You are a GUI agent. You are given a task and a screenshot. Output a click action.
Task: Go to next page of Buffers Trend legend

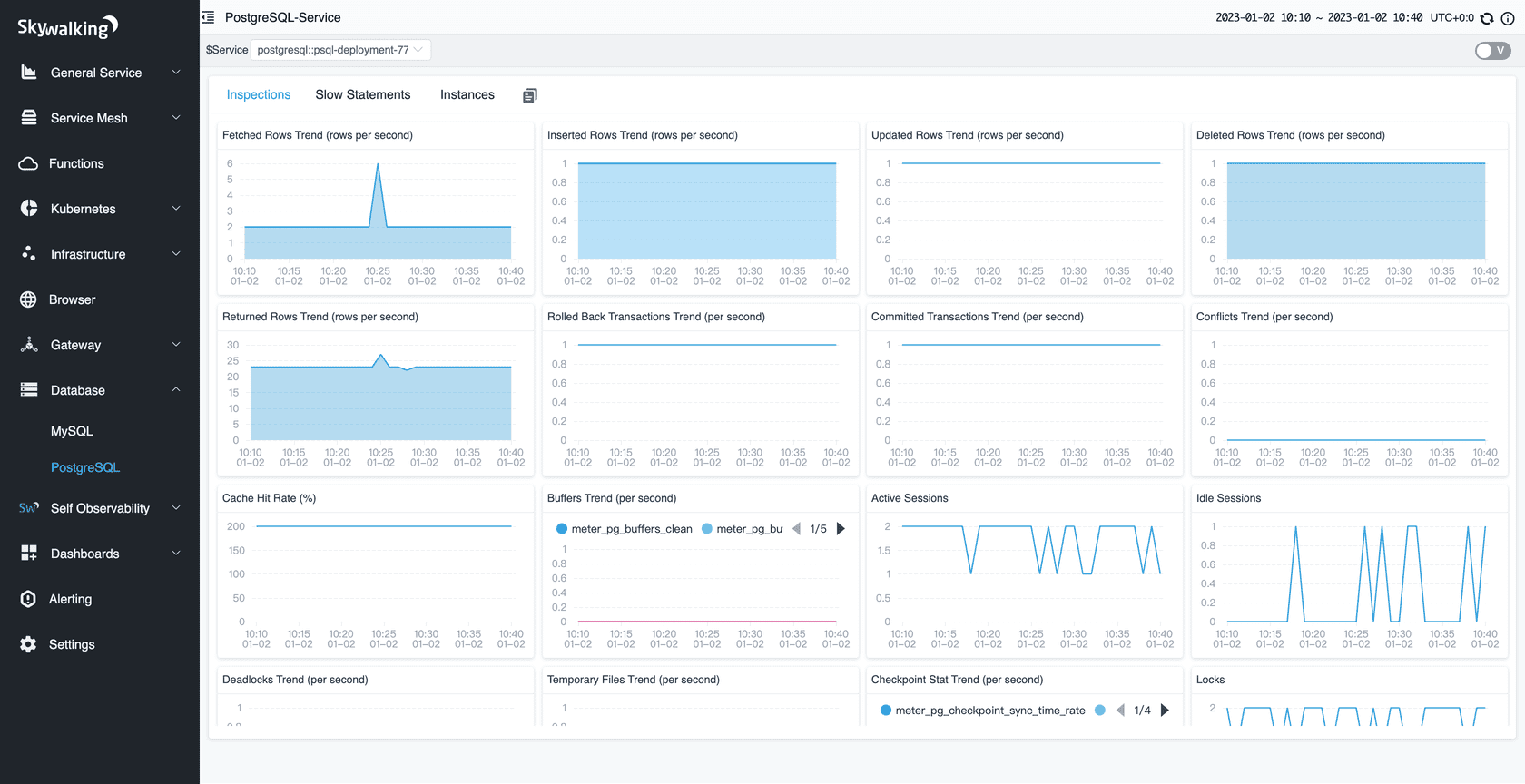pyautogui.click(x=841, y=529)
